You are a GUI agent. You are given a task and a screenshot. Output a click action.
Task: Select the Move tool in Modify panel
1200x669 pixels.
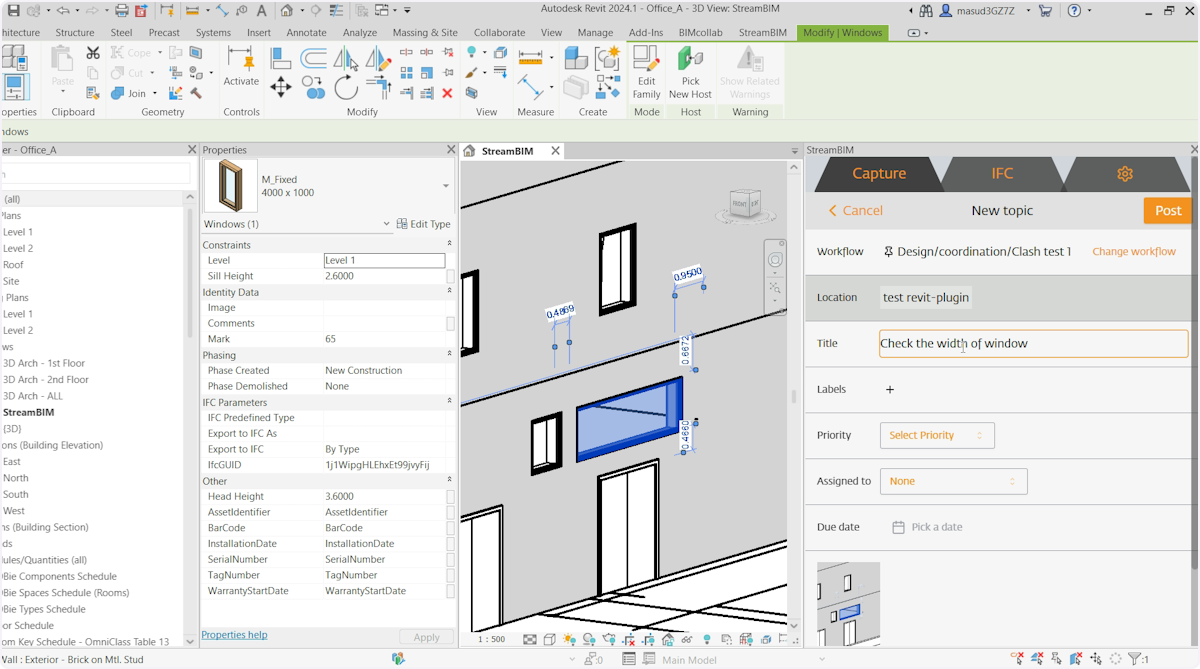pos(281,88)
